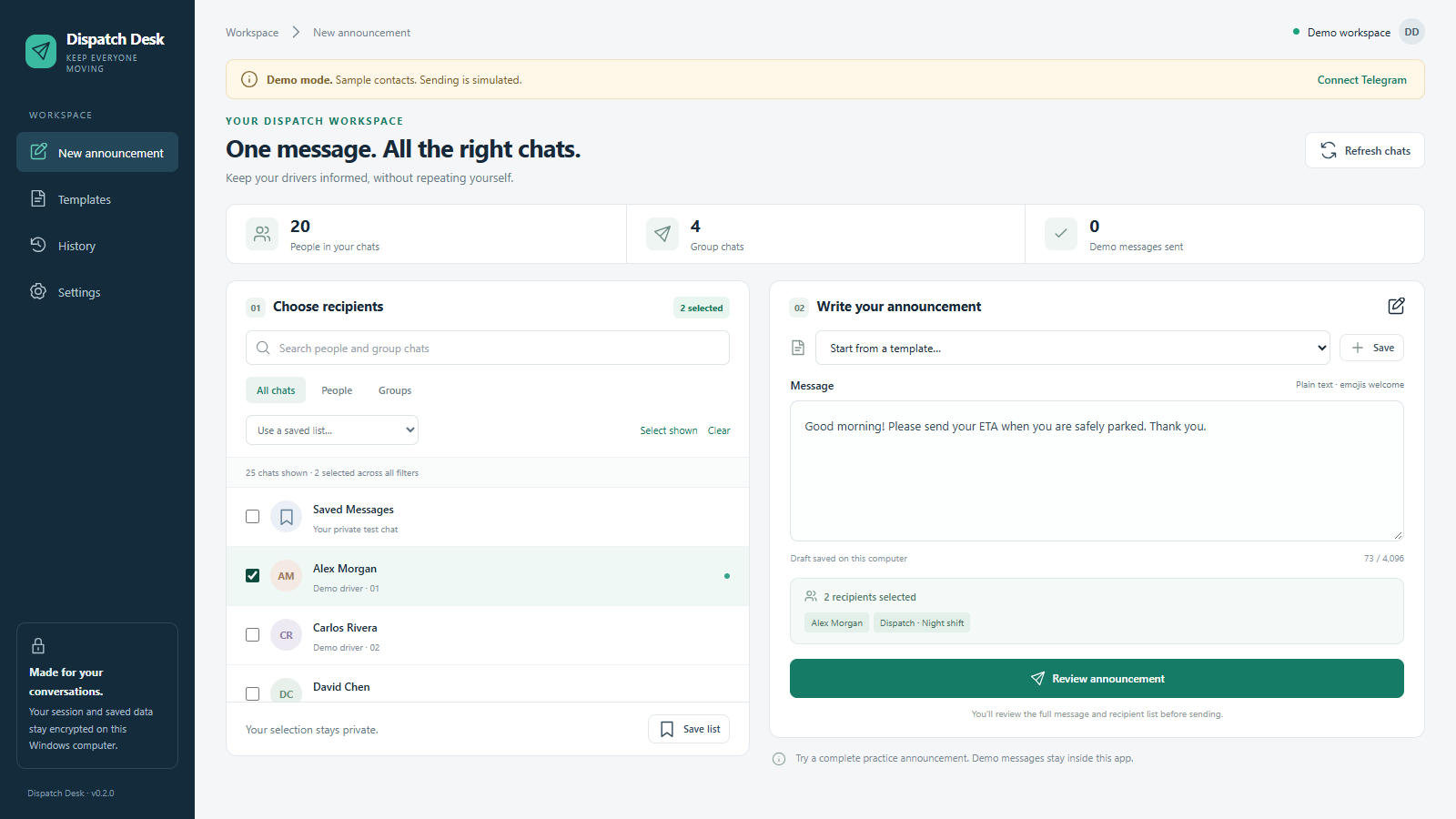Open the Templates page in sidebar
Screen dimensions: 1456x819
point(97,198)
